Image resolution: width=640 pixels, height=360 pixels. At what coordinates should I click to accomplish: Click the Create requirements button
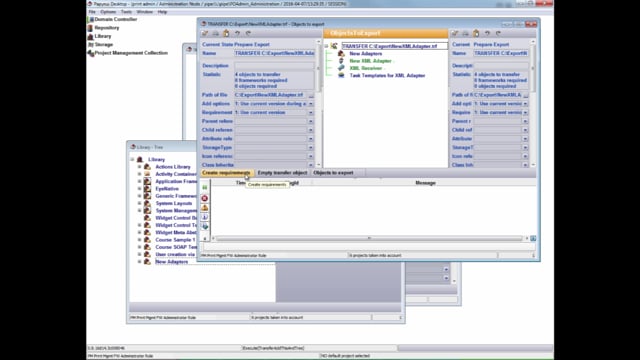pyautogui.click(x=227, y=173)
